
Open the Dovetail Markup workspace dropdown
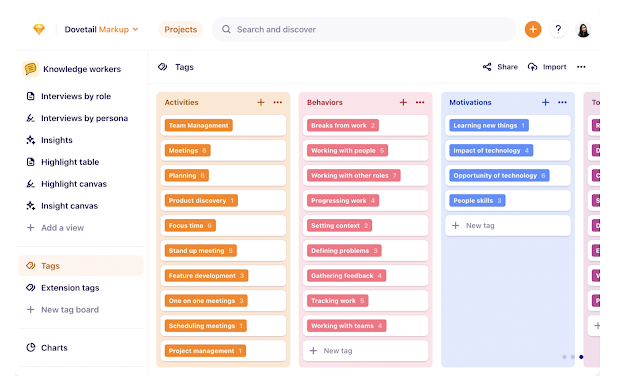click(x=101, y=29)
